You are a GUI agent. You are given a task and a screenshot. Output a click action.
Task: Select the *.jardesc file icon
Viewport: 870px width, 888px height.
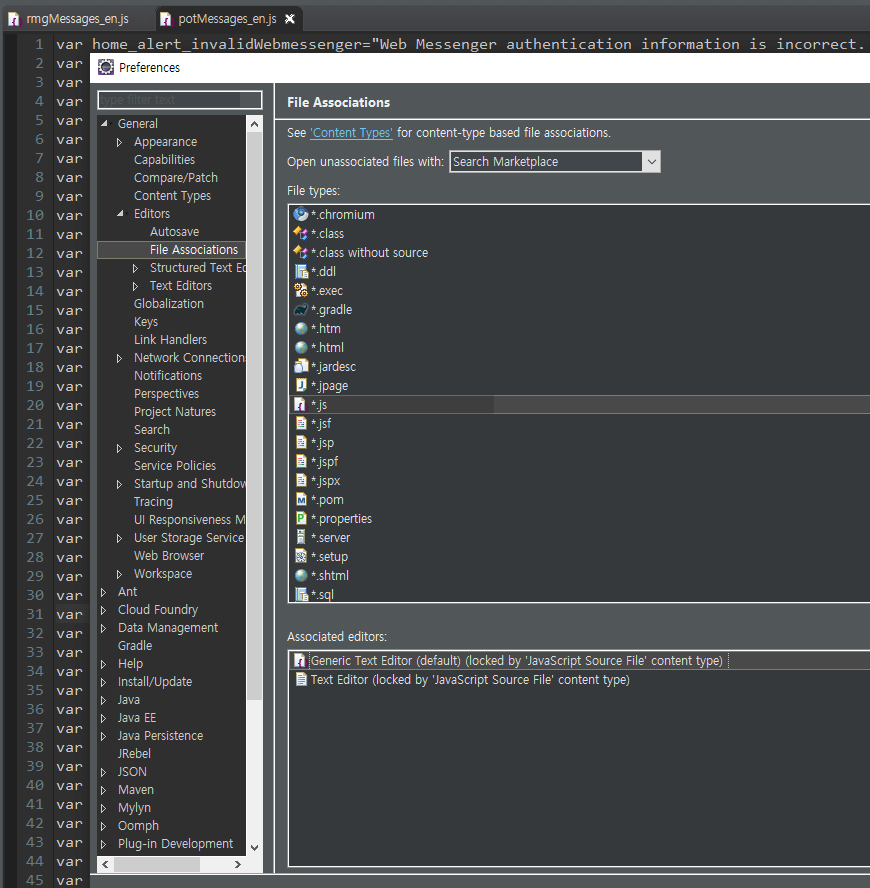(x=301, y=366)
